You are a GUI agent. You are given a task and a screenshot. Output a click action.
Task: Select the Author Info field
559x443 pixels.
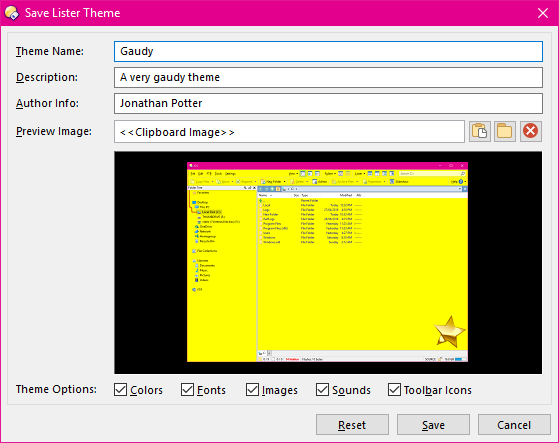[328, 103]
